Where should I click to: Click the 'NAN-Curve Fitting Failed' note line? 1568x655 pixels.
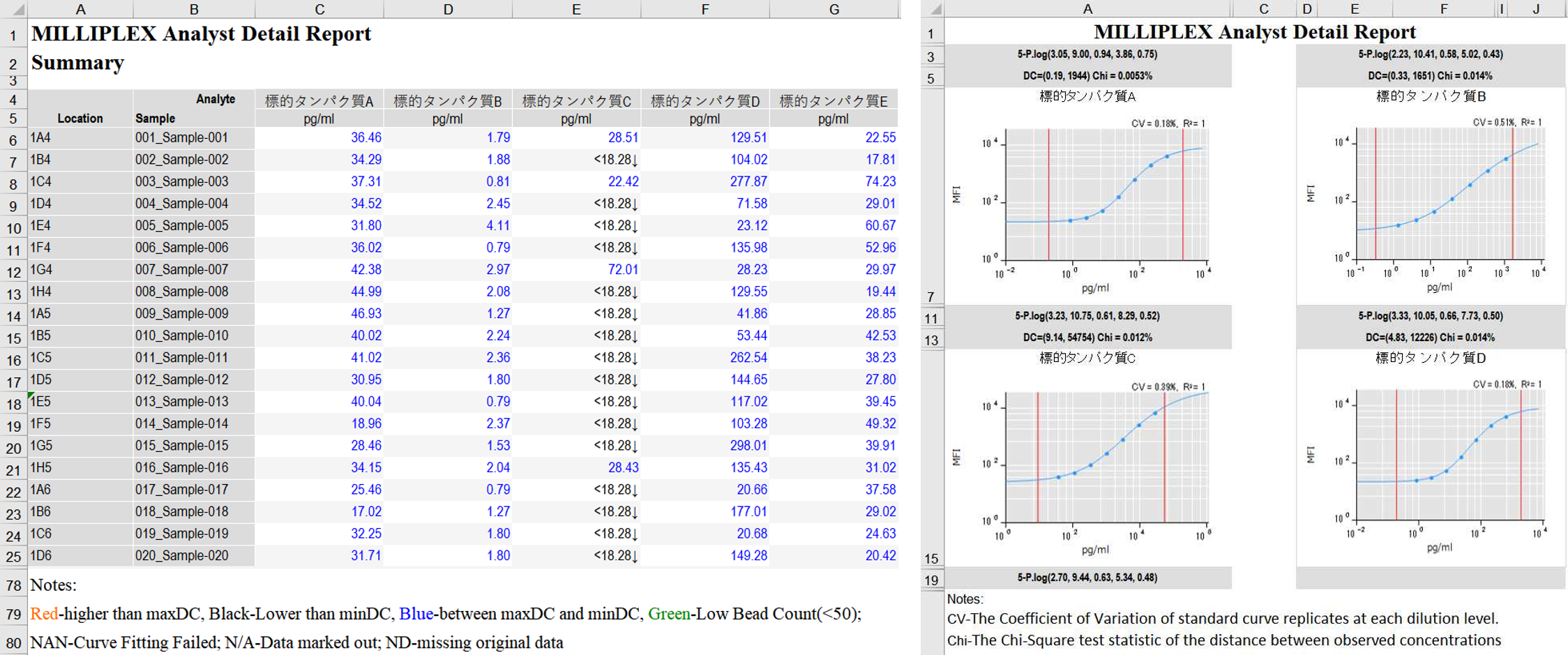[x=297, y=642]
